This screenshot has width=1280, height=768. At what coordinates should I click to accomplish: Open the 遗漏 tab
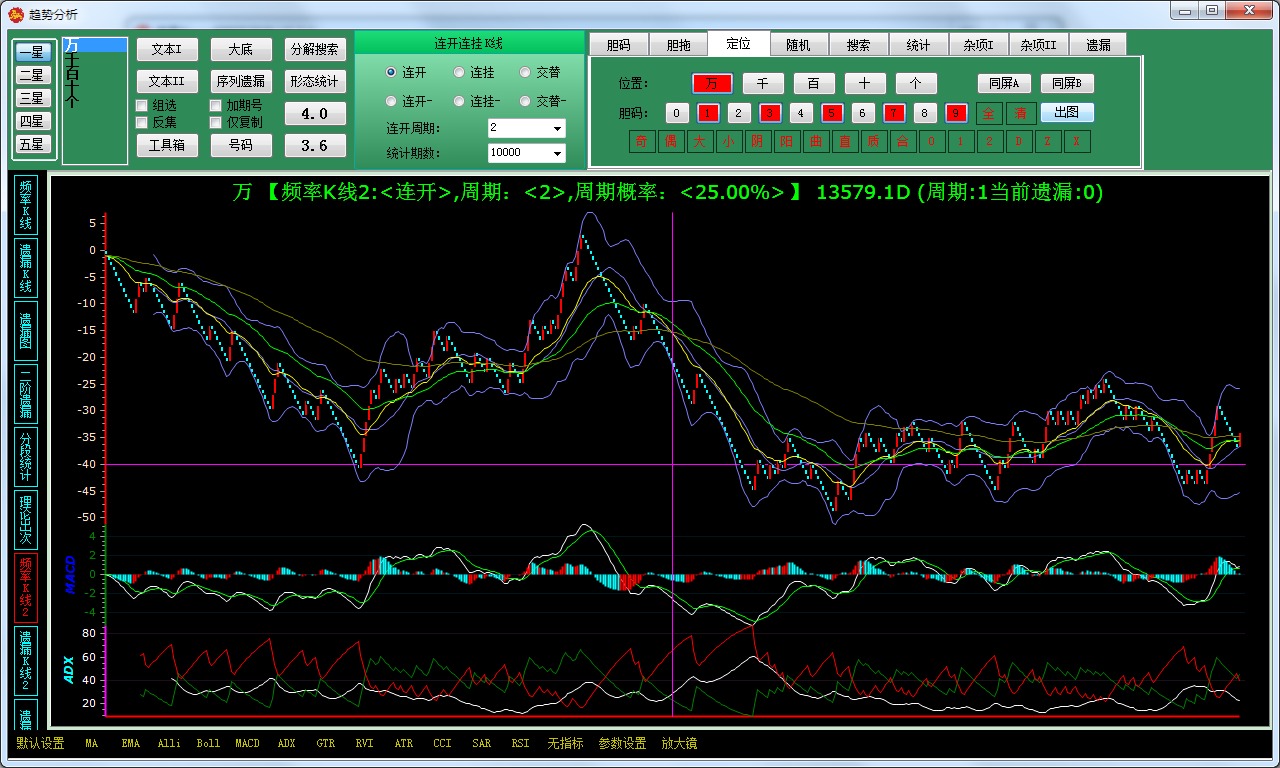1098,45
